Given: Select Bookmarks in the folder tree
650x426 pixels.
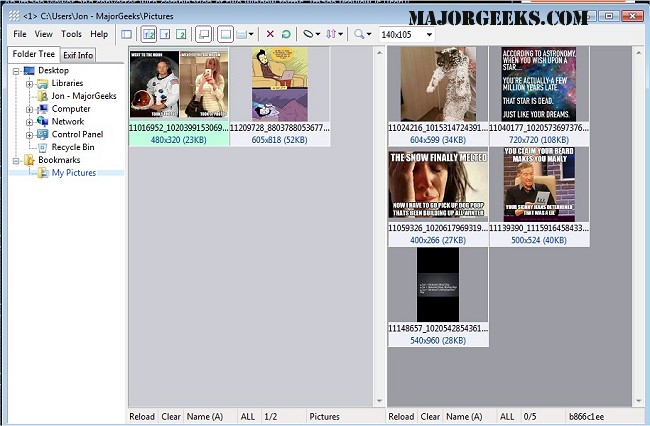Looking at the screenshot, I should [59, 160].
